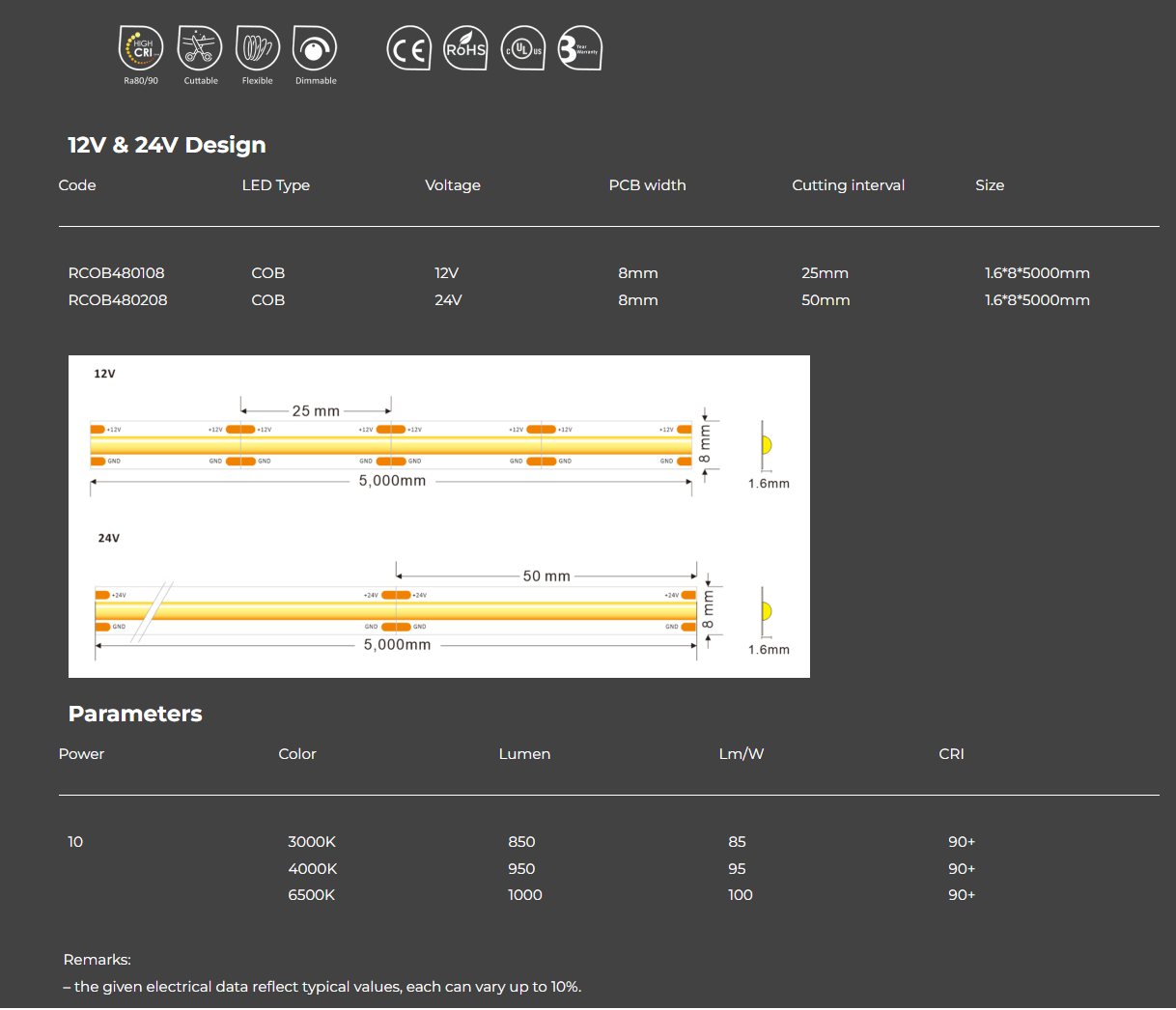Click the 3 Year Warranty badge
The image size is (1176, 1010).
[x=579, y=48]
